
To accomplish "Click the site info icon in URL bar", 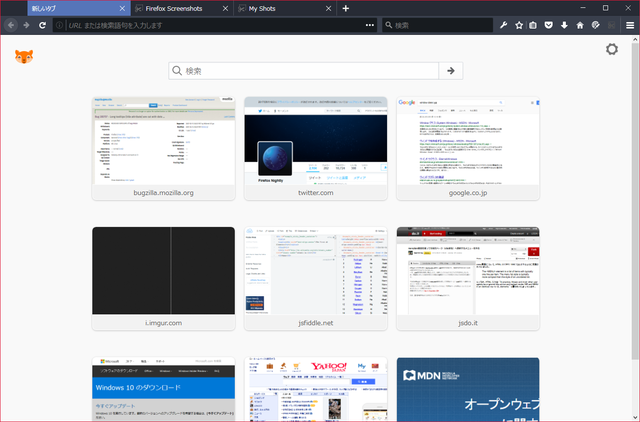I will [x=60, y=25].
